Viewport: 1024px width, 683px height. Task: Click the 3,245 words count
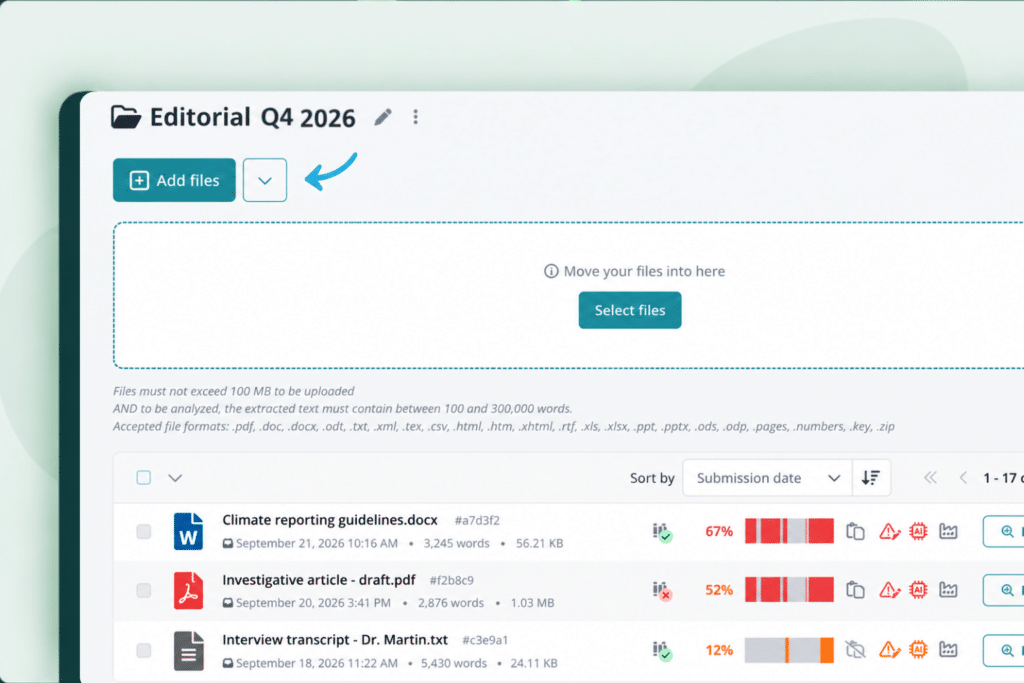point(456,543)
